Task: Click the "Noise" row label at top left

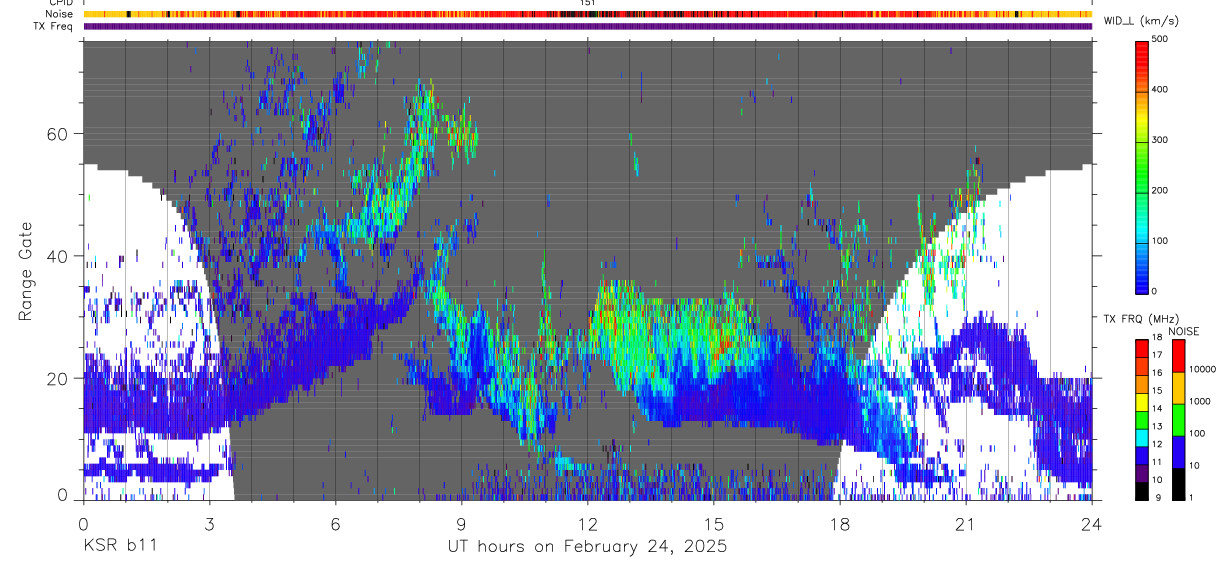Action: click(59, 14)
